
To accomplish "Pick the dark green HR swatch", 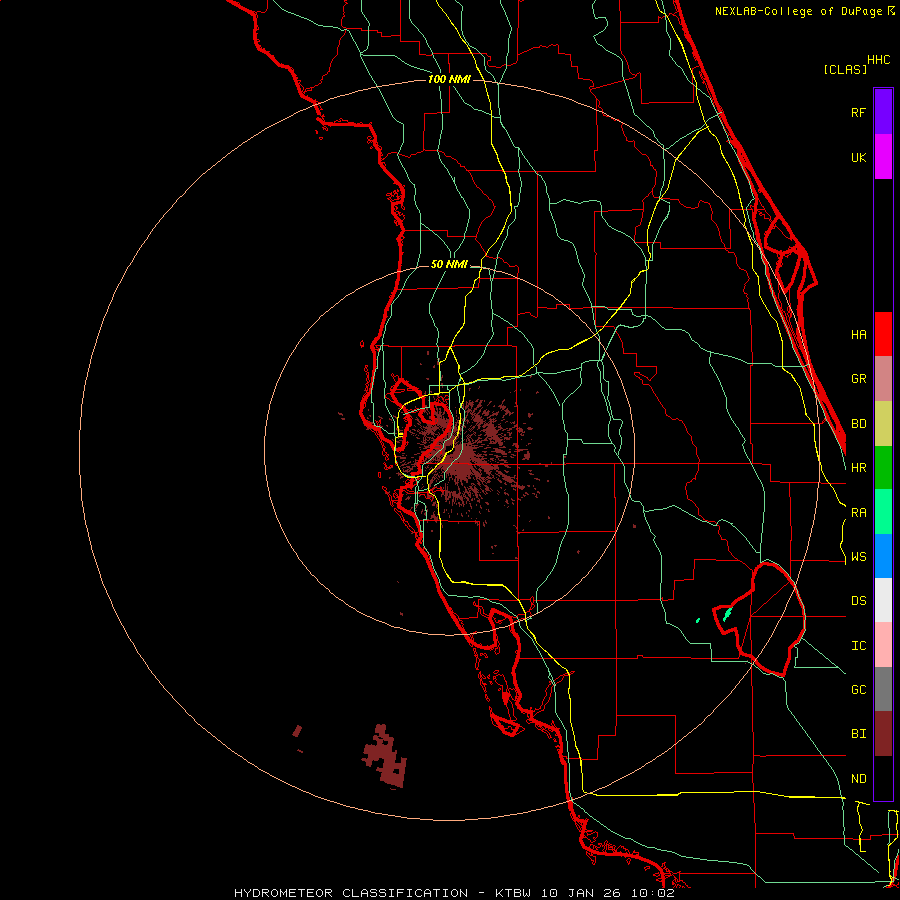I will pos(883,468).
